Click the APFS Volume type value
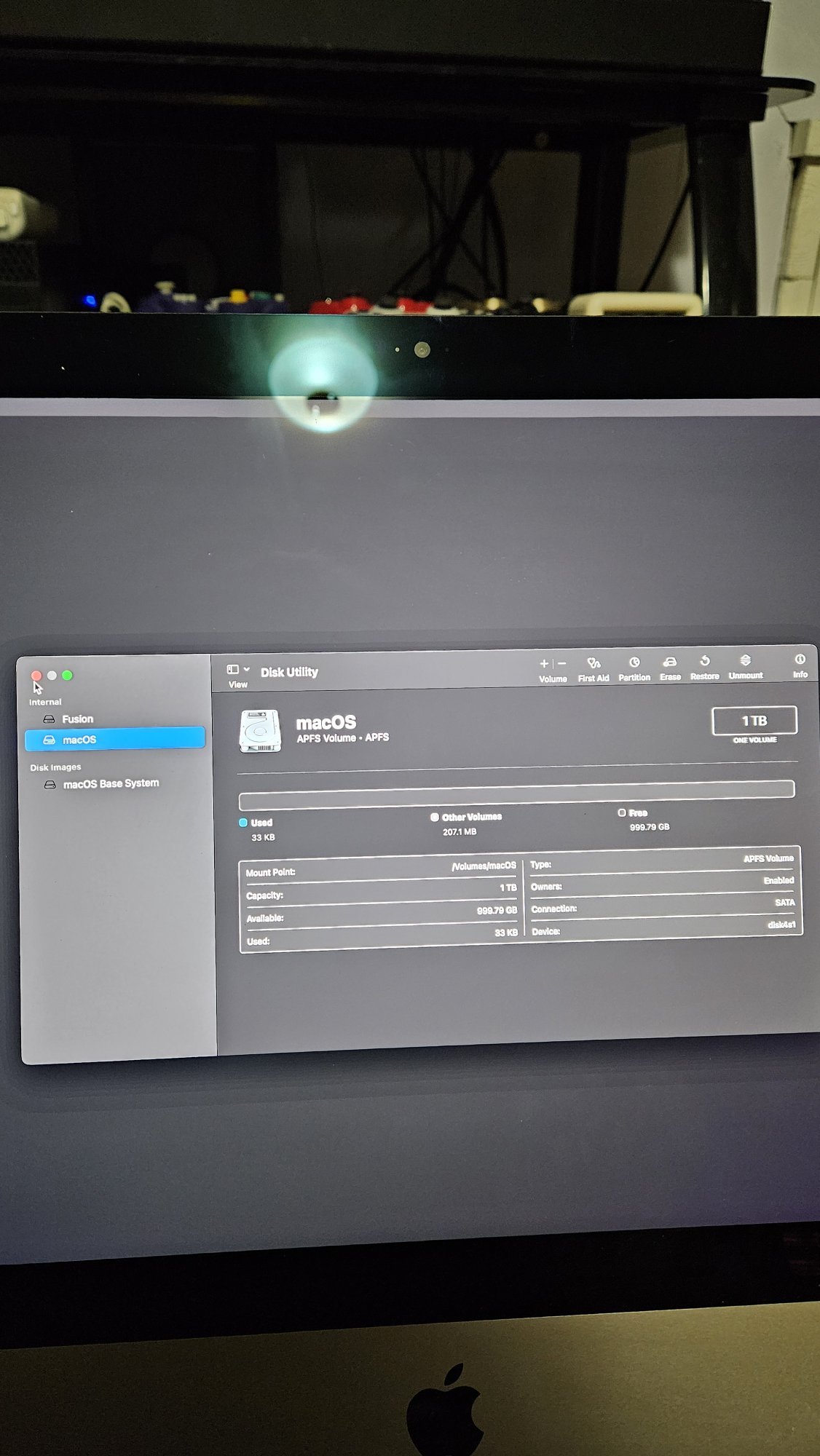Screen dimensions: 820x1456 [768, 858]
